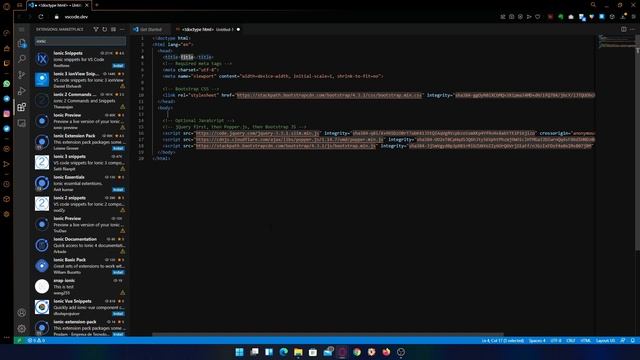Select the Ionic Vue Snippets extension thumbnail
The height and width of the screenshot is (360, 640).
[42, 307]
